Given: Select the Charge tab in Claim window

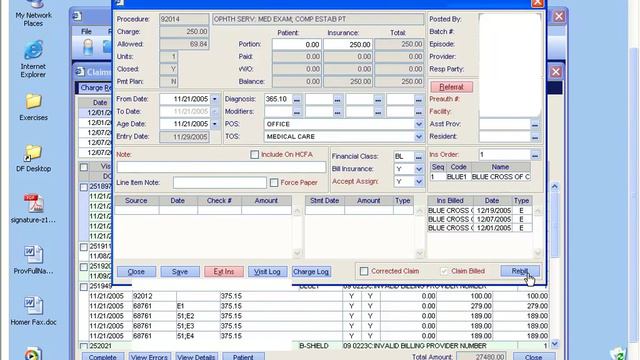Looking at the screenshot, I should click(x=95, y=88).
